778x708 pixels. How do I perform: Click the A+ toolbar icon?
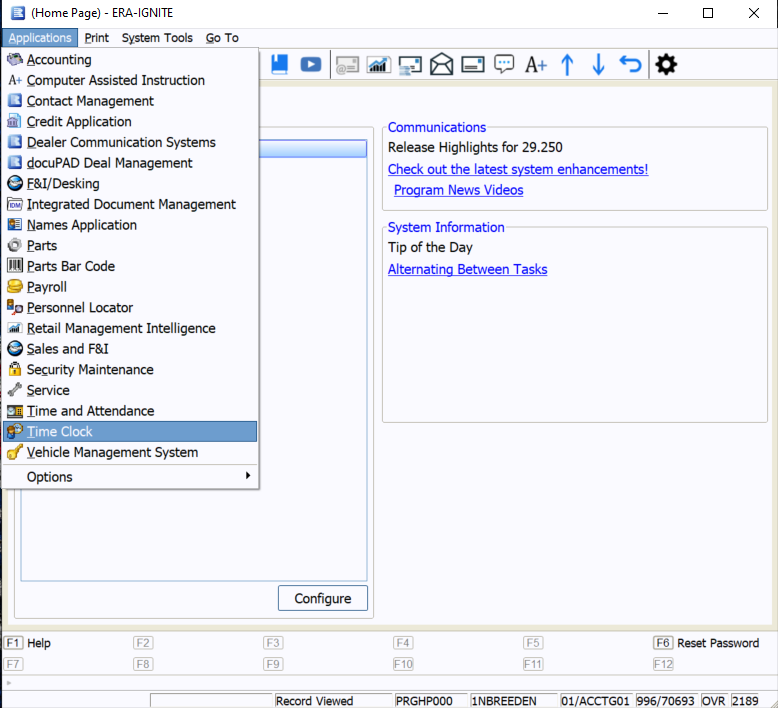click(536, 65)
